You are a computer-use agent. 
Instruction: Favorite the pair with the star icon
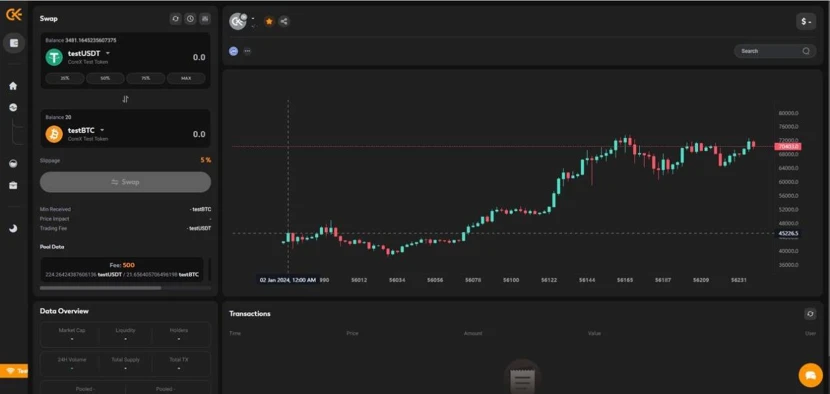pos(269,21)
